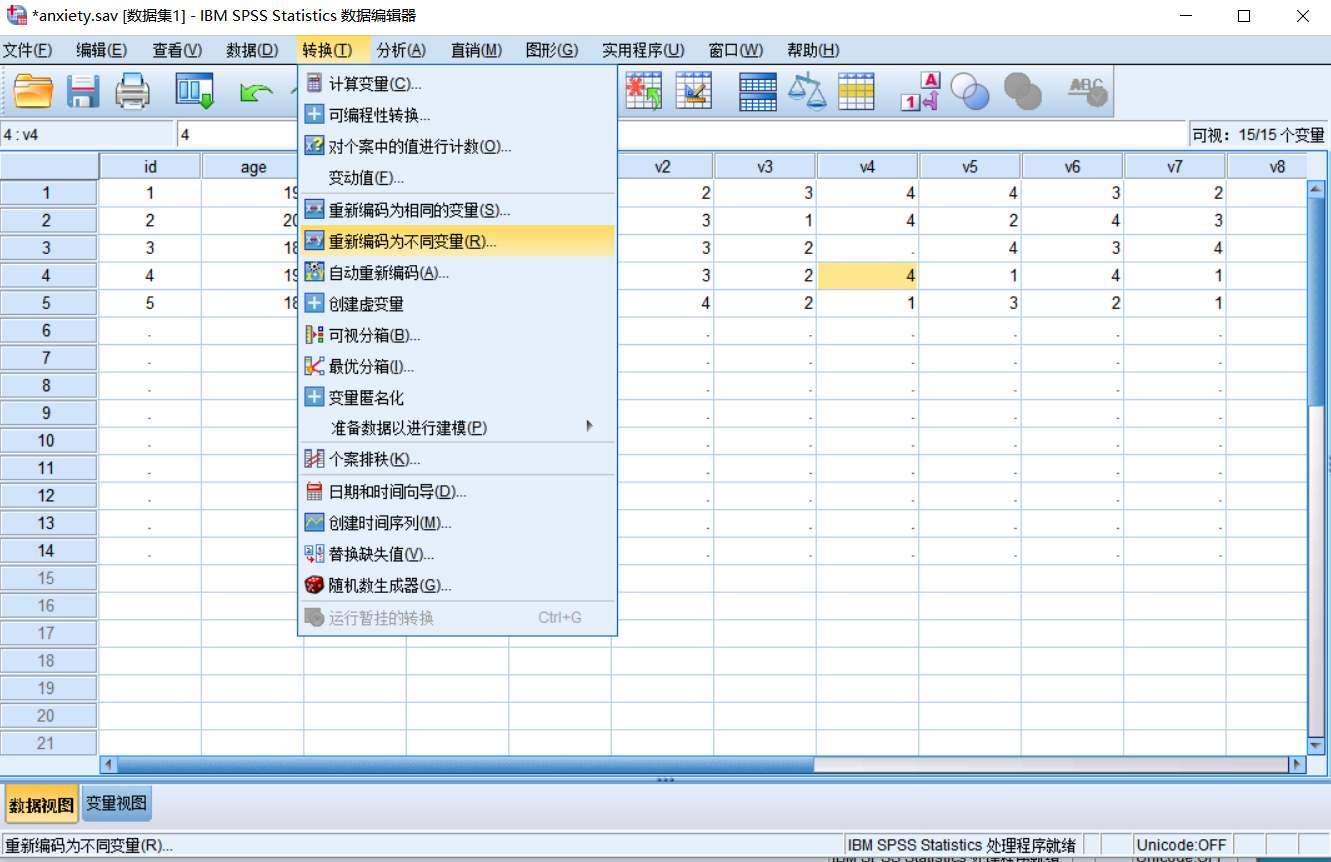Click the vertical scrollbar up arrow
Screen dimensions: 1331x862
click(1317, 188)
